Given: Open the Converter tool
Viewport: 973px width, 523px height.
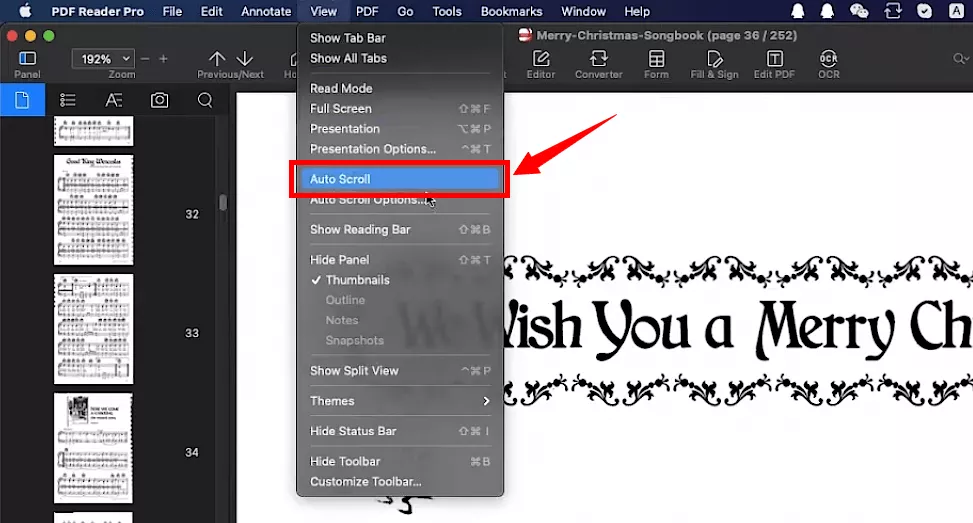Looking at the screenshot, I should pos(598,65).
